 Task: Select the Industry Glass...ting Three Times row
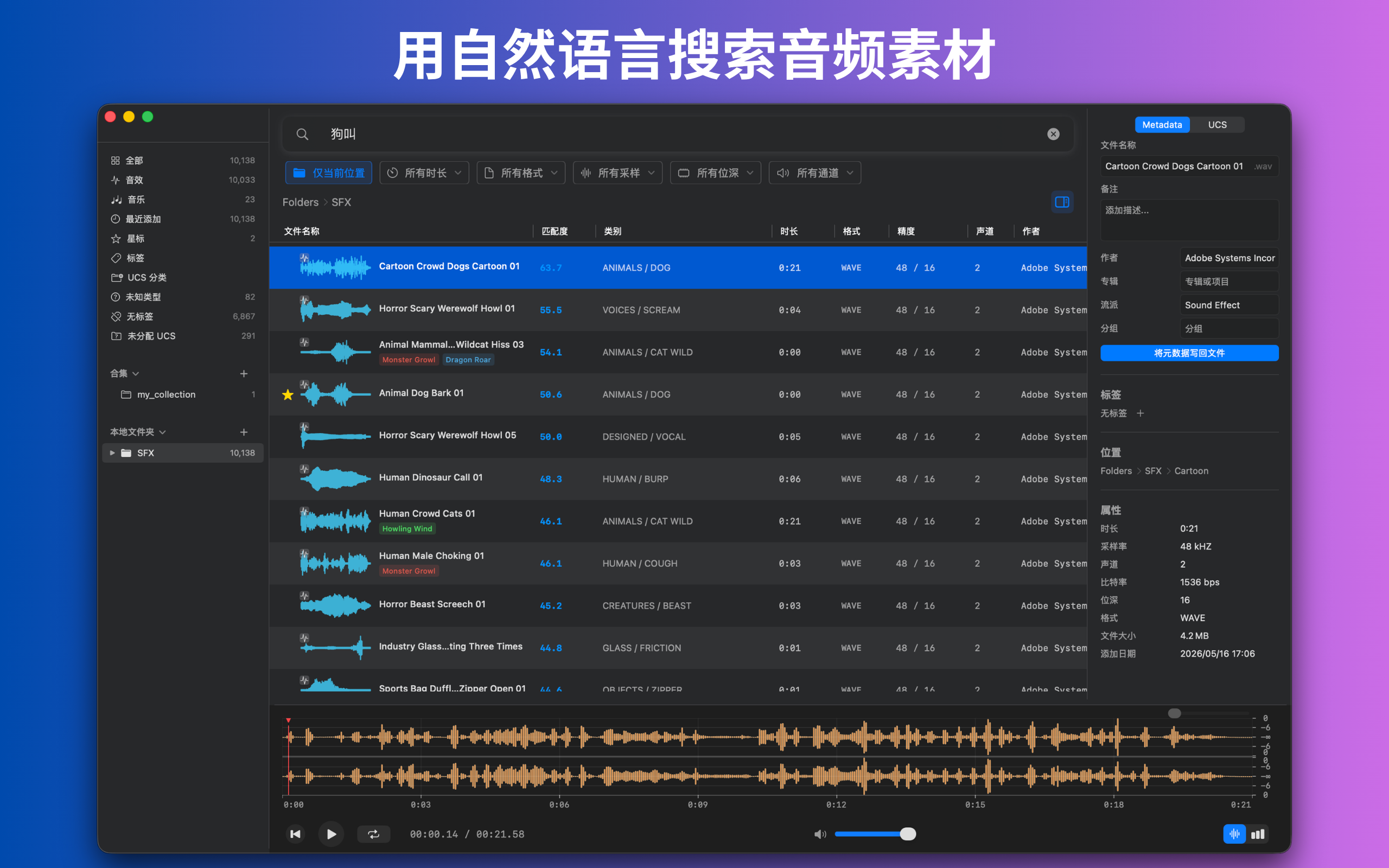point(678,648)
